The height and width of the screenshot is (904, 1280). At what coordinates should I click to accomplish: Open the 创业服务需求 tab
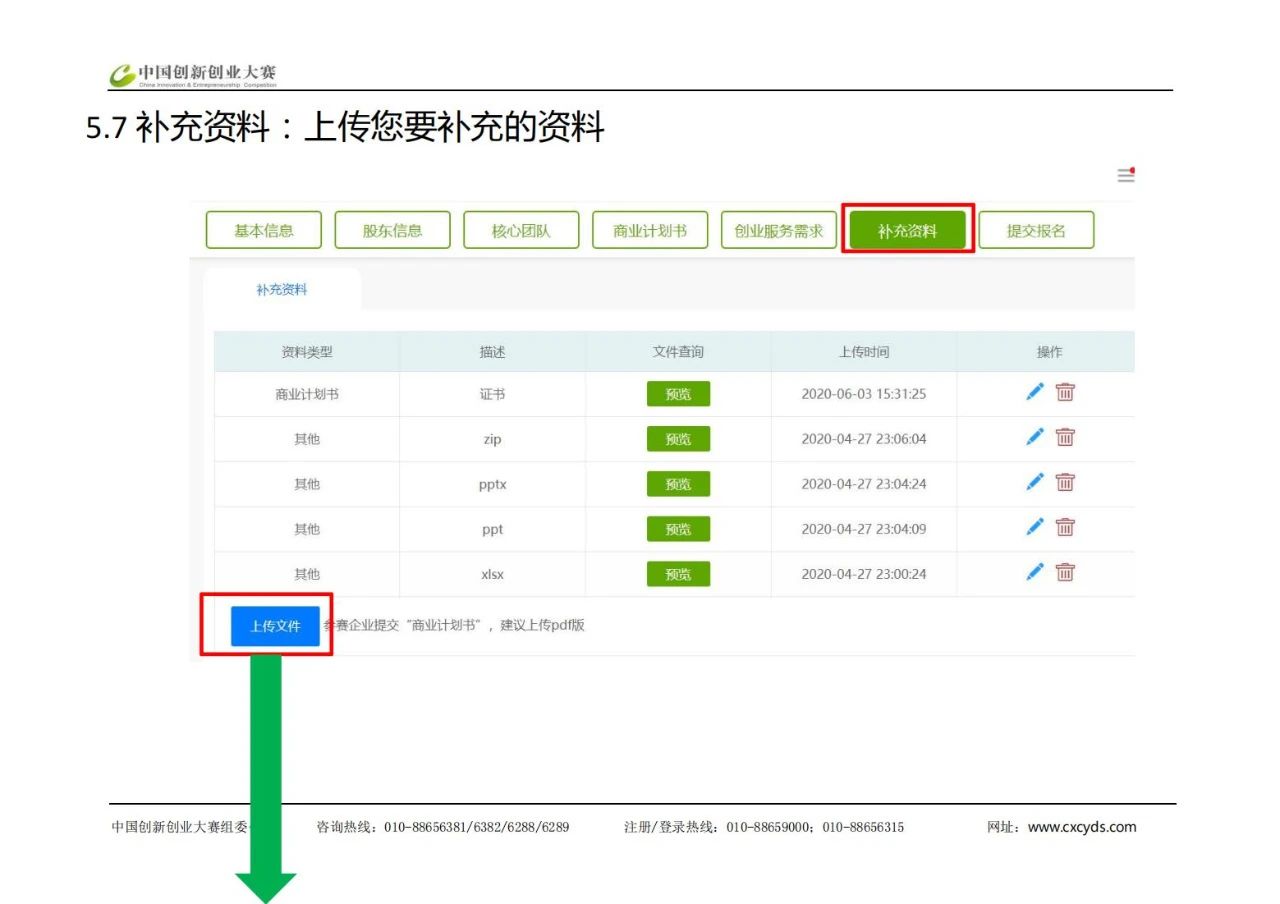coord(779,231)
